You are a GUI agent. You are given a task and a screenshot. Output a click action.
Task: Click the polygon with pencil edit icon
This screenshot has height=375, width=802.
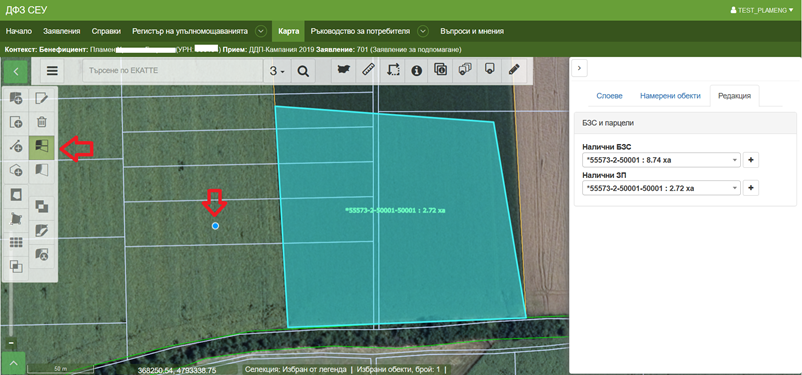[41, 230]
